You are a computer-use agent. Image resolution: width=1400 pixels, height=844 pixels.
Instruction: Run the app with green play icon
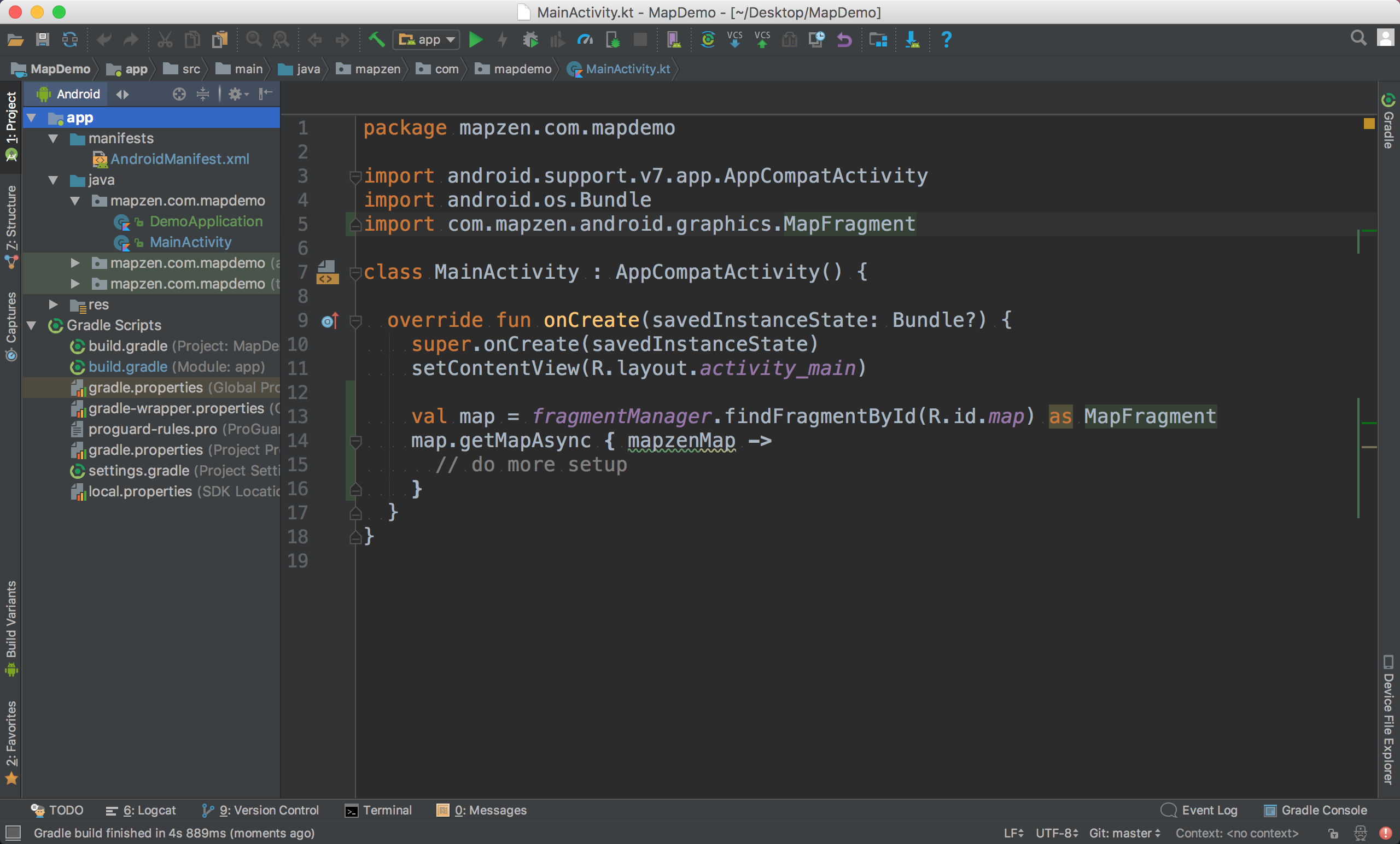pos(476,40)
